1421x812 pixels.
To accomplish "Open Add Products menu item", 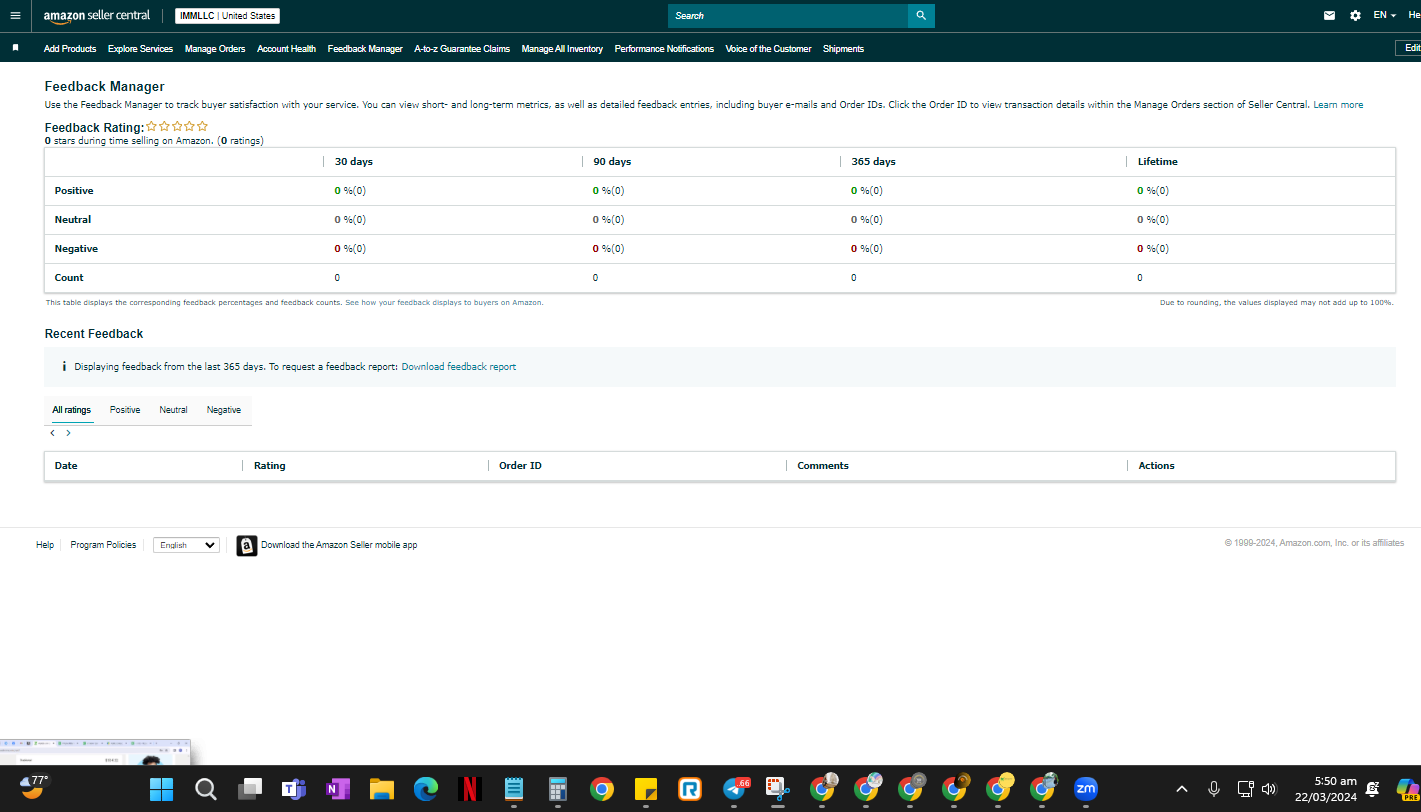I will tap(70, 49).
